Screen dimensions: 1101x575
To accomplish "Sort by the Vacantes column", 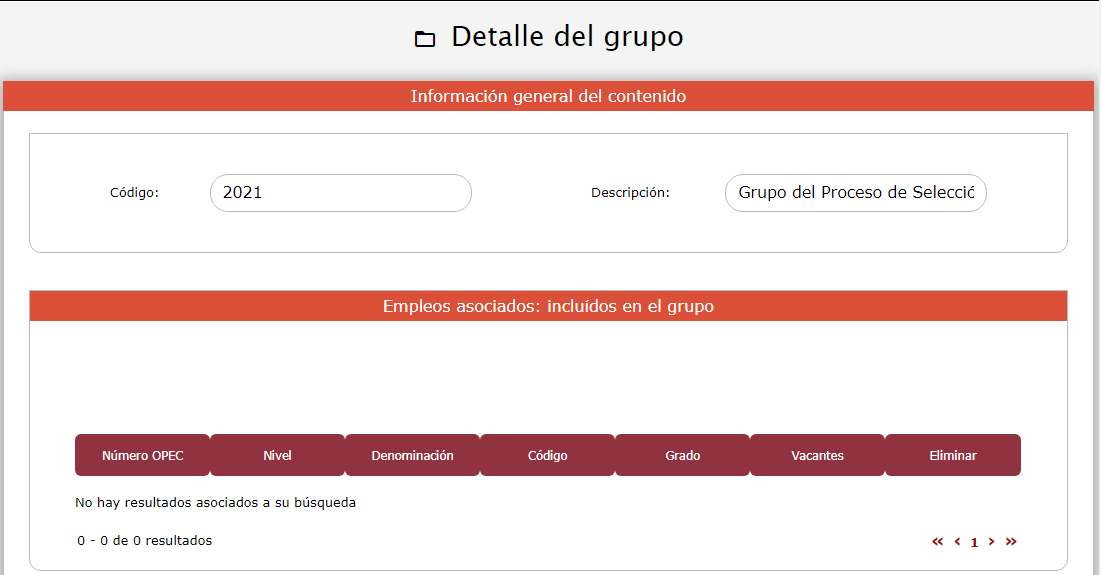I will 817,455.
